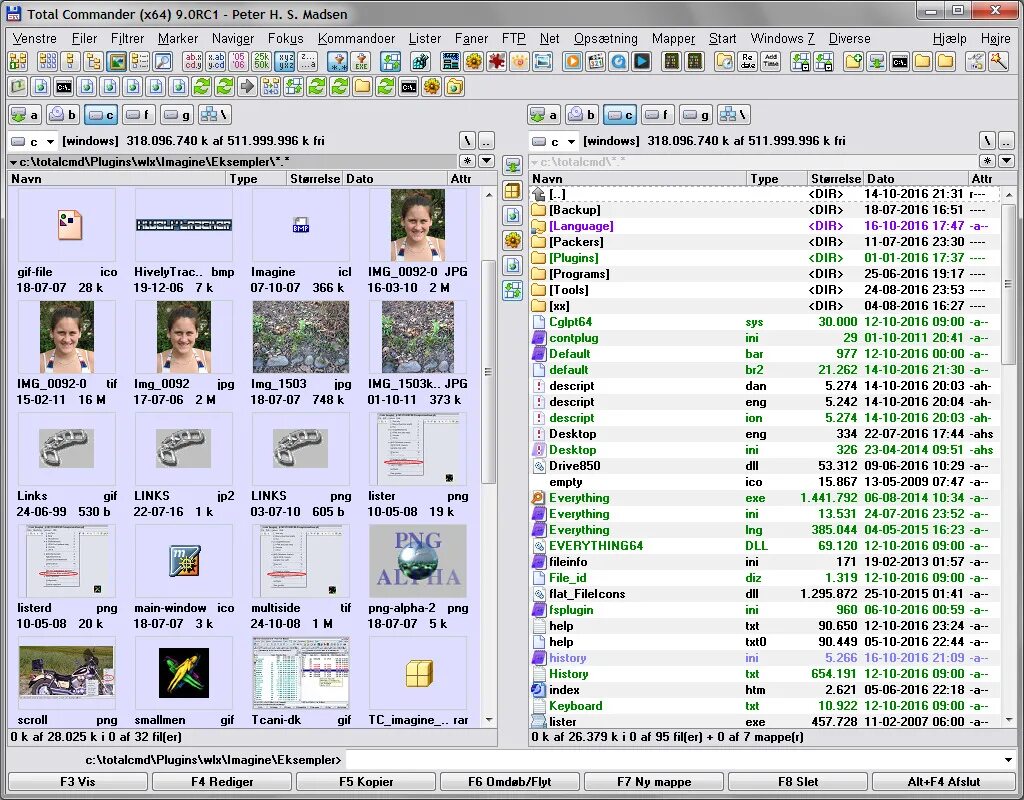The height and width of the screenshot is (800, 1024).
Task: Click the Redate toolbar icon
Action: click(x=748, y=61)
